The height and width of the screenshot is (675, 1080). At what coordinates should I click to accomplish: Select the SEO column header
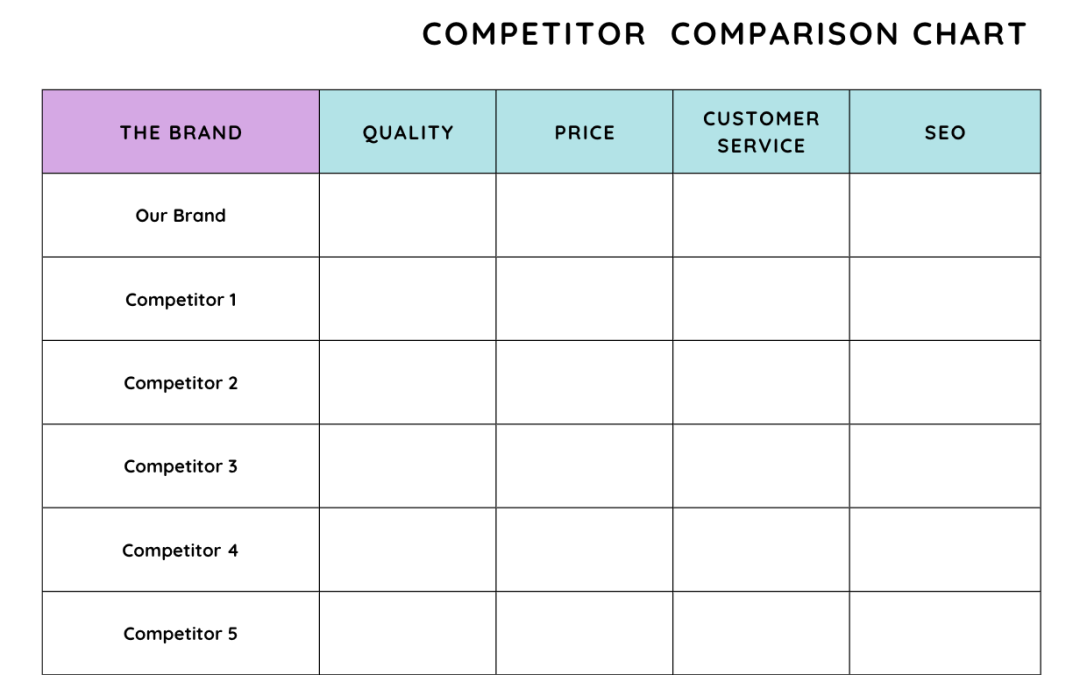click(945, 132)
